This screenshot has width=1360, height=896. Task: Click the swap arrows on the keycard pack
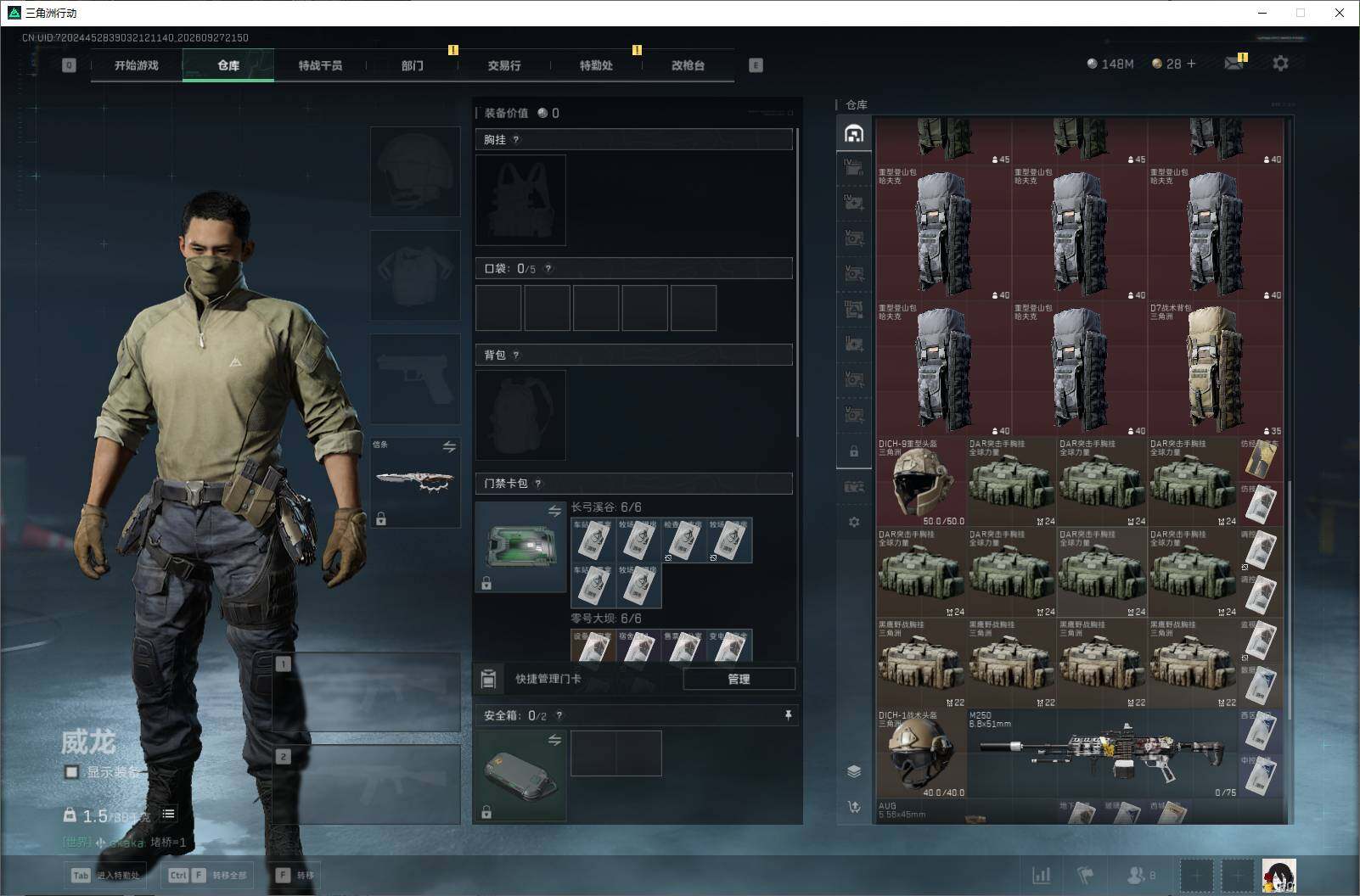554,511
